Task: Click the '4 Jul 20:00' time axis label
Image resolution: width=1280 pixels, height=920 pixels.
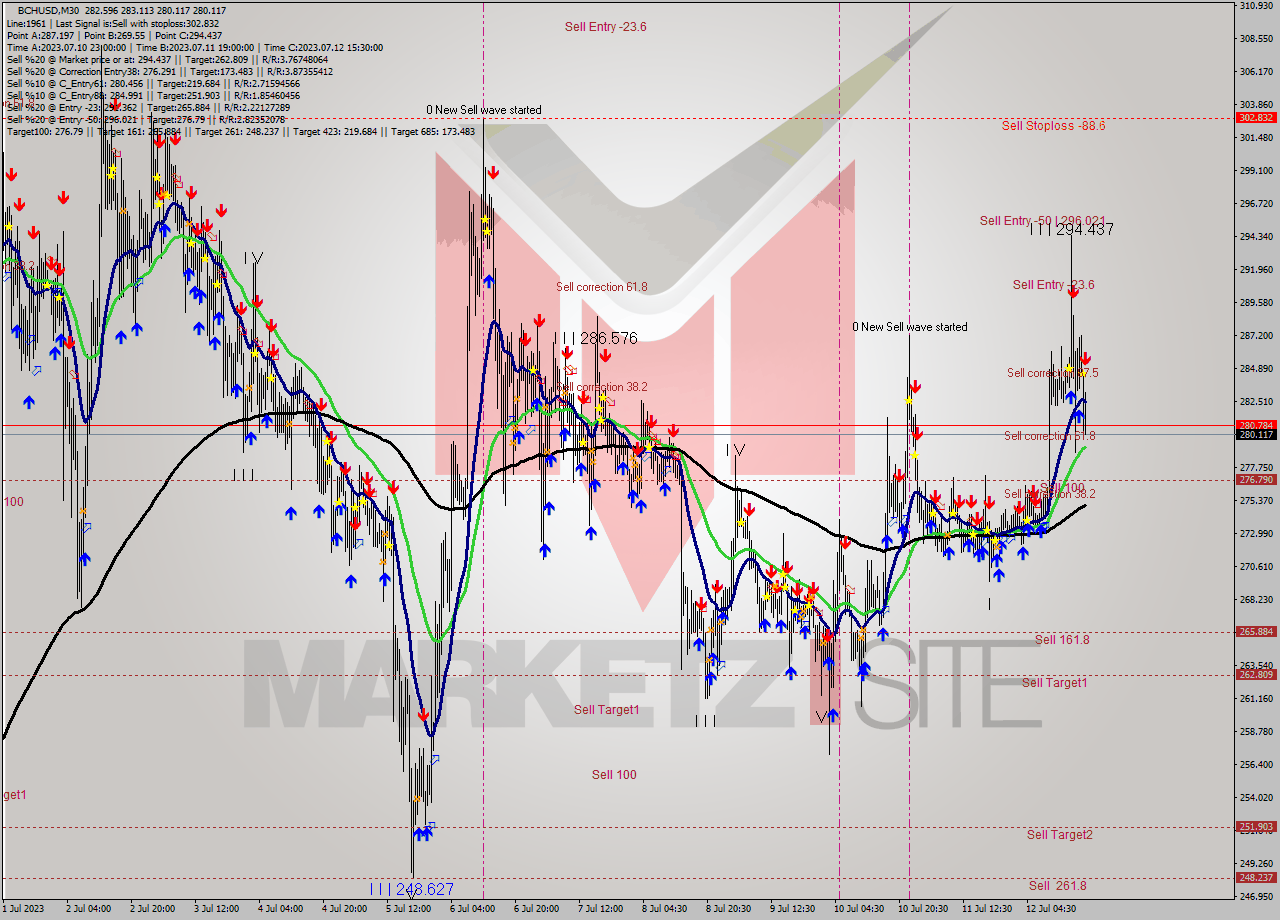Action: [344, 910]
